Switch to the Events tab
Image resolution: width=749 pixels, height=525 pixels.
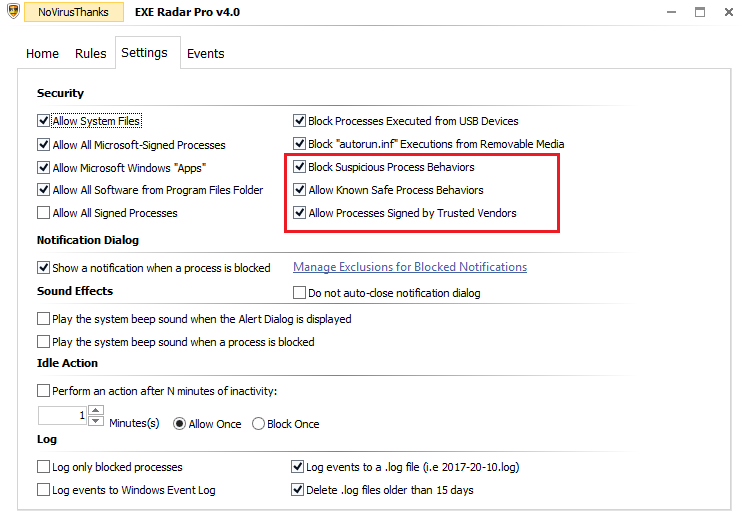point(205,54)
